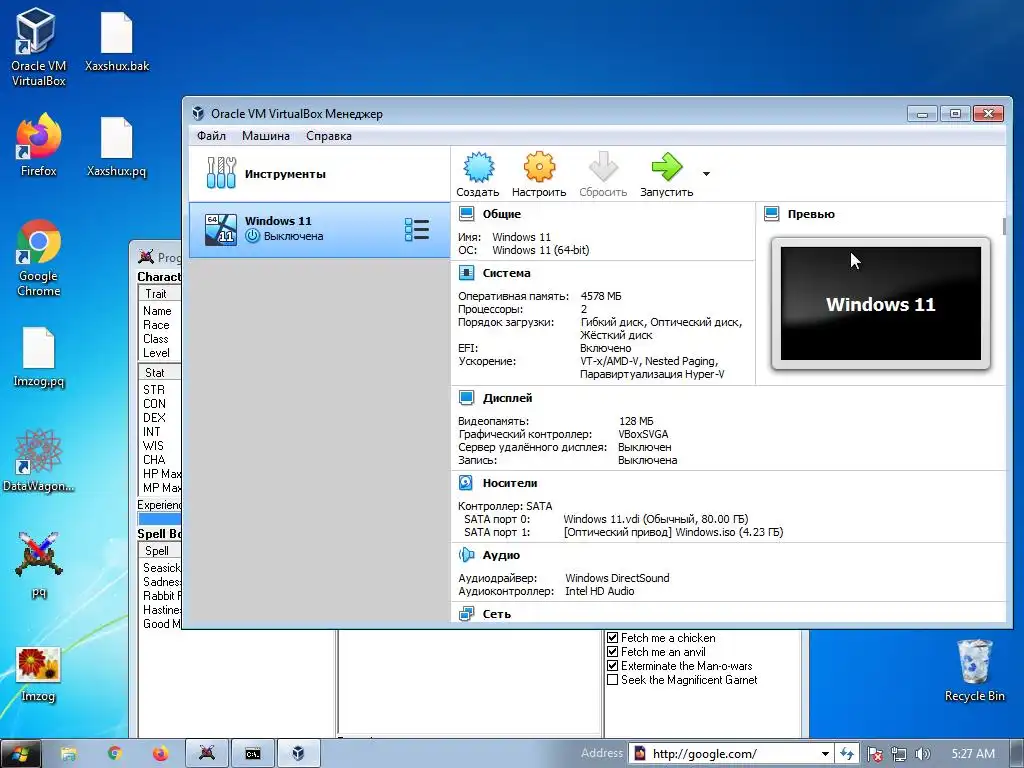Expand the dropdown arrow next to Запустить
The image size is (1024, 768).
click(x=706, y=174)
